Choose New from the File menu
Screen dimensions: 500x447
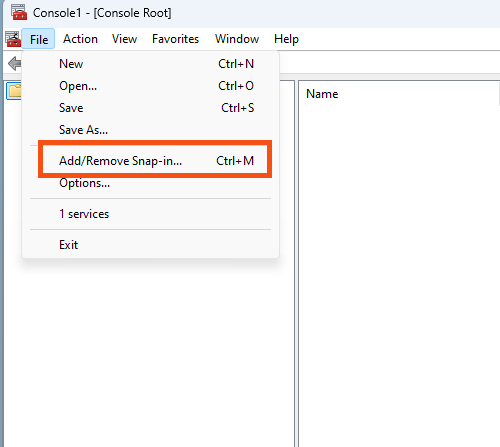coord(151,64)
